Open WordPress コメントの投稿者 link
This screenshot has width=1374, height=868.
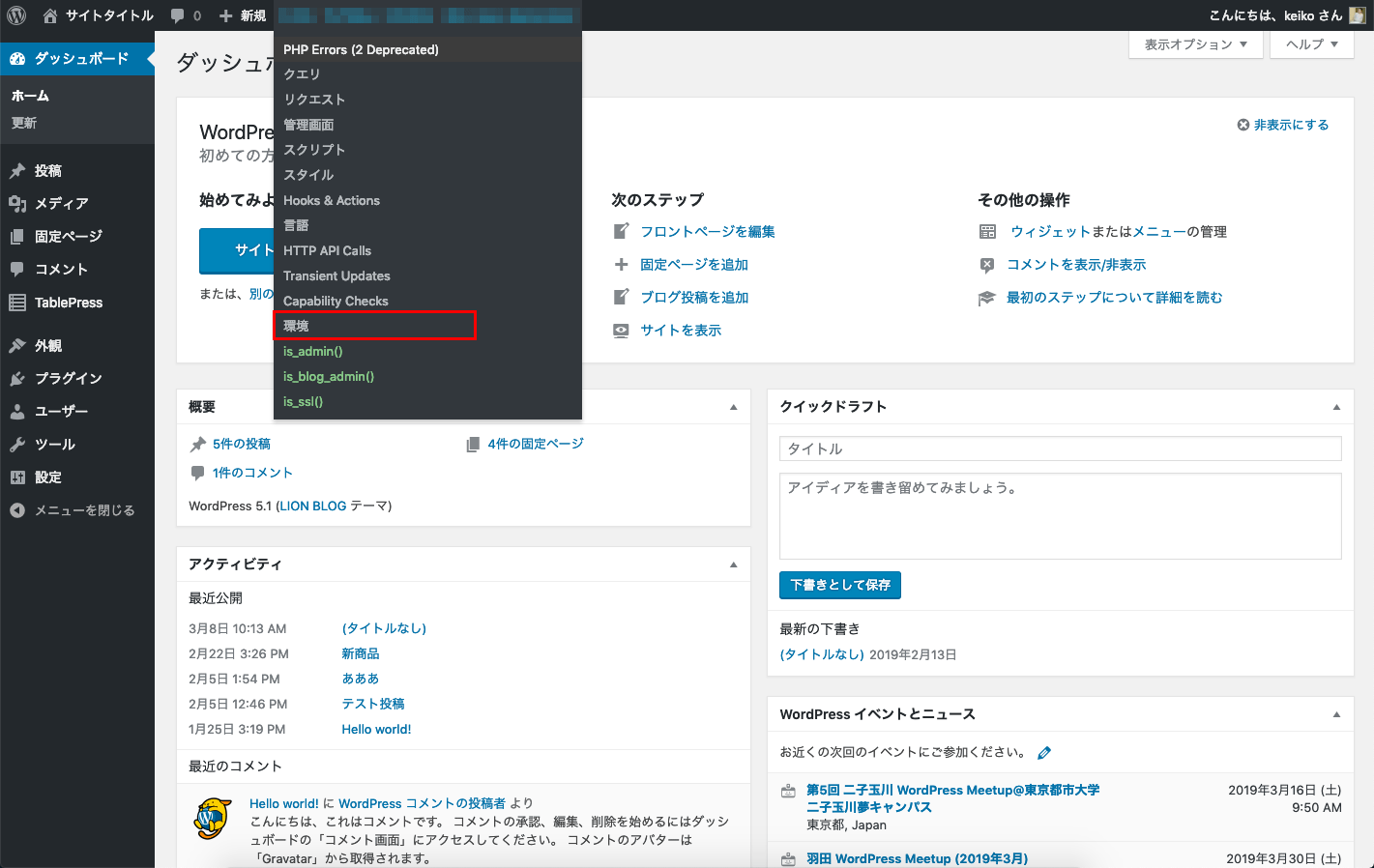[422, 803]
